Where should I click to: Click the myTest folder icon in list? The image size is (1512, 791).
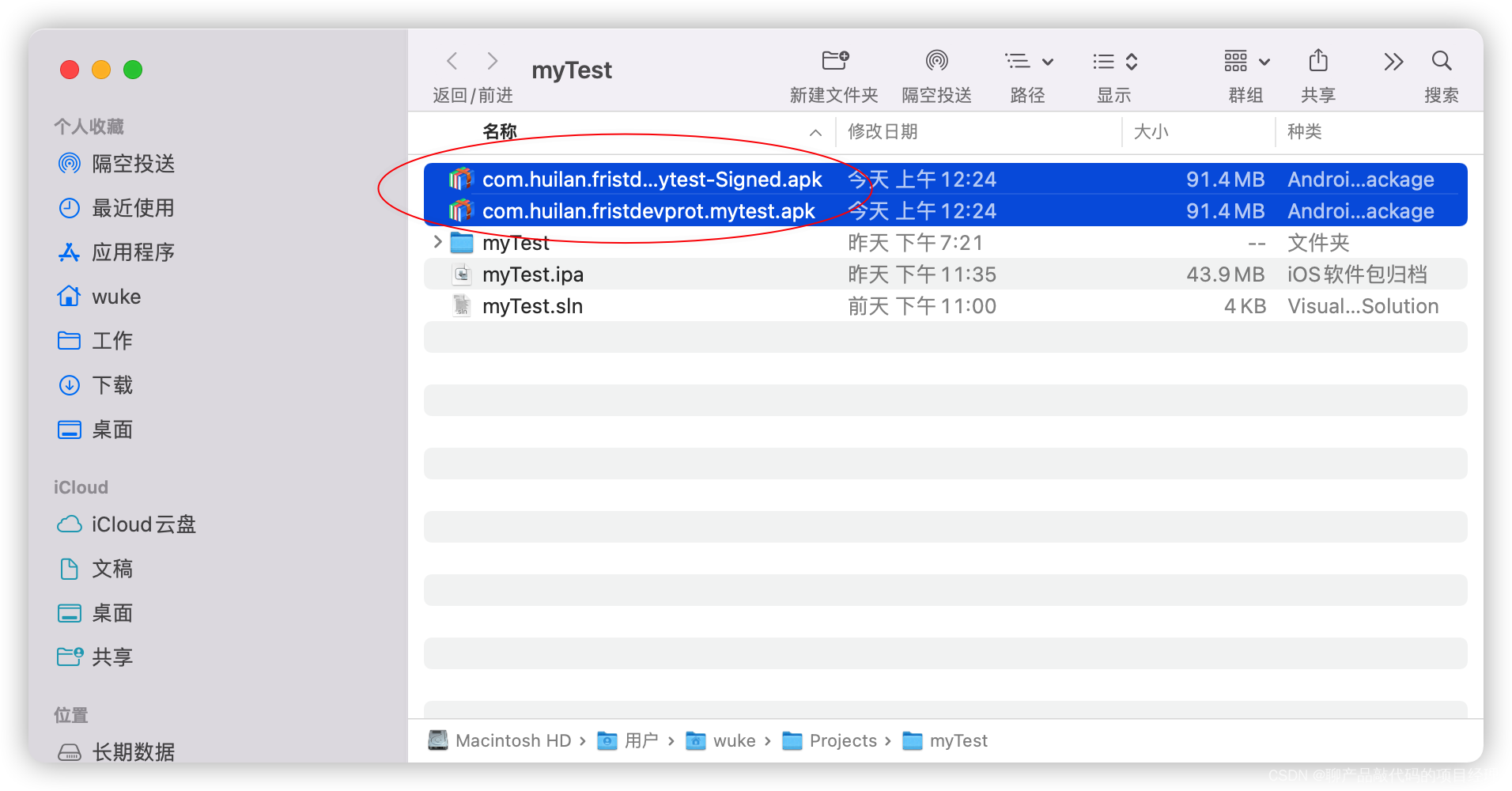[x=462, y=243]
